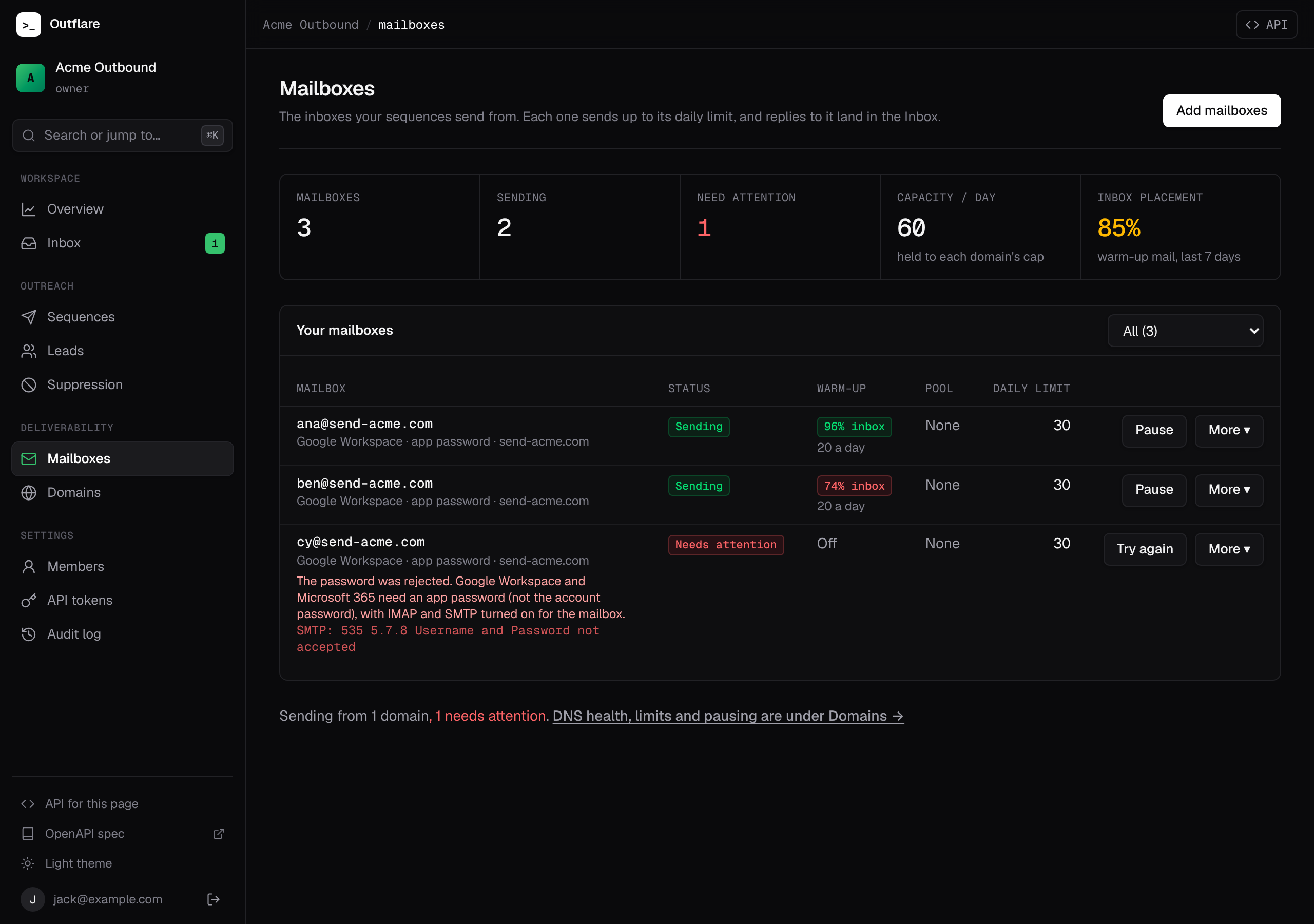Screen dimensions: 1314x924
Task: Click the Domains globe icon
Action: (x=29, y=492)
